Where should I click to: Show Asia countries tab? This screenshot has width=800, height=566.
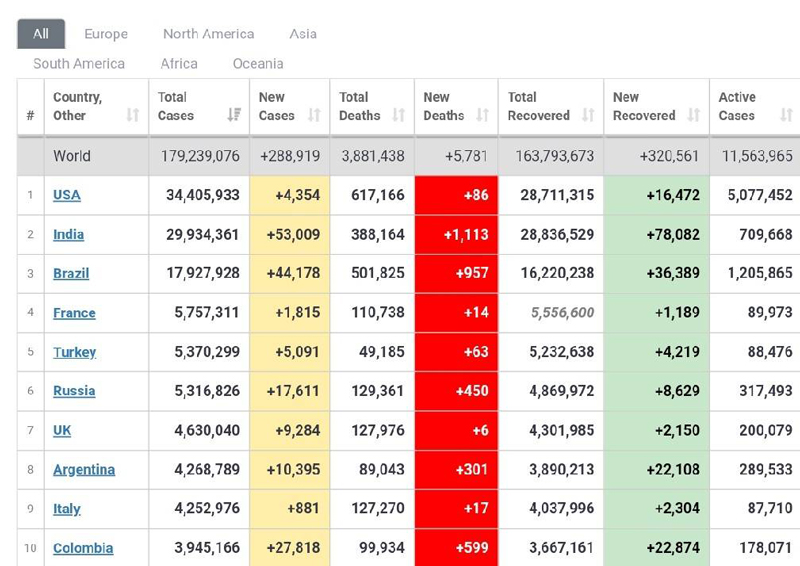pyautogui.click(x=303, y=34)
